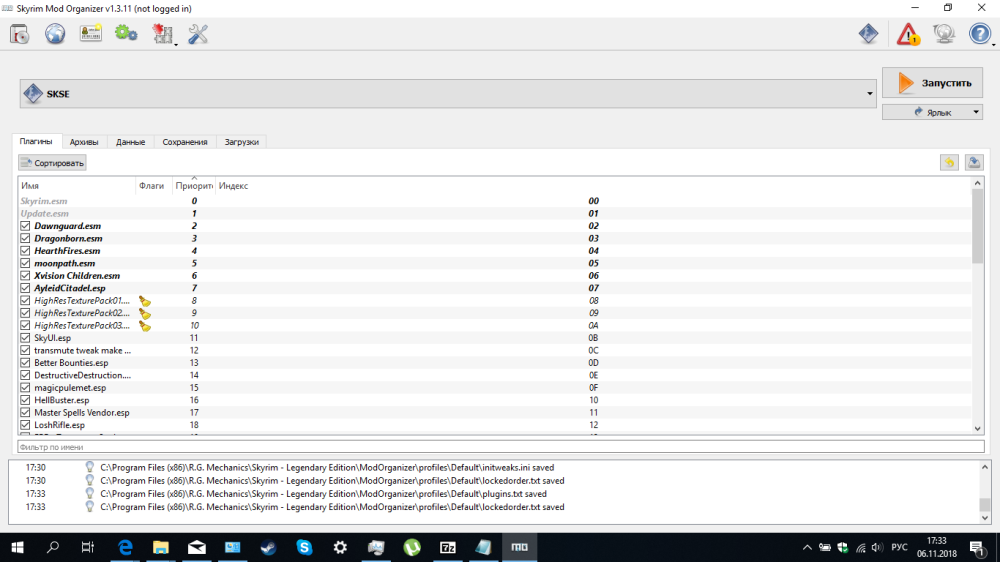Show hidden system tray icons
The image size is (1000, 562).
click(x=807, y=547)
